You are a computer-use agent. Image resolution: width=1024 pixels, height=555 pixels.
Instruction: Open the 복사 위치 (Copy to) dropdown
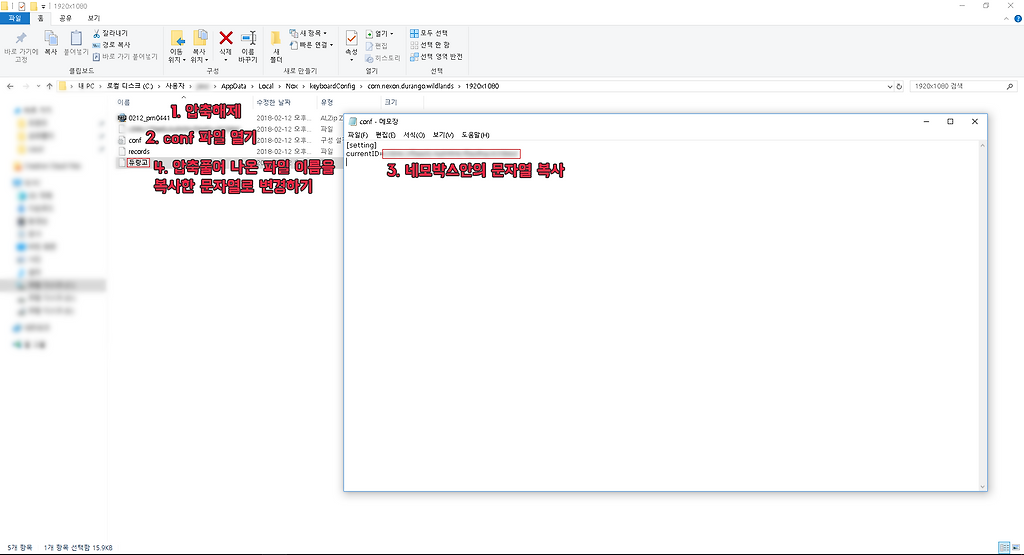pos(199,47)
